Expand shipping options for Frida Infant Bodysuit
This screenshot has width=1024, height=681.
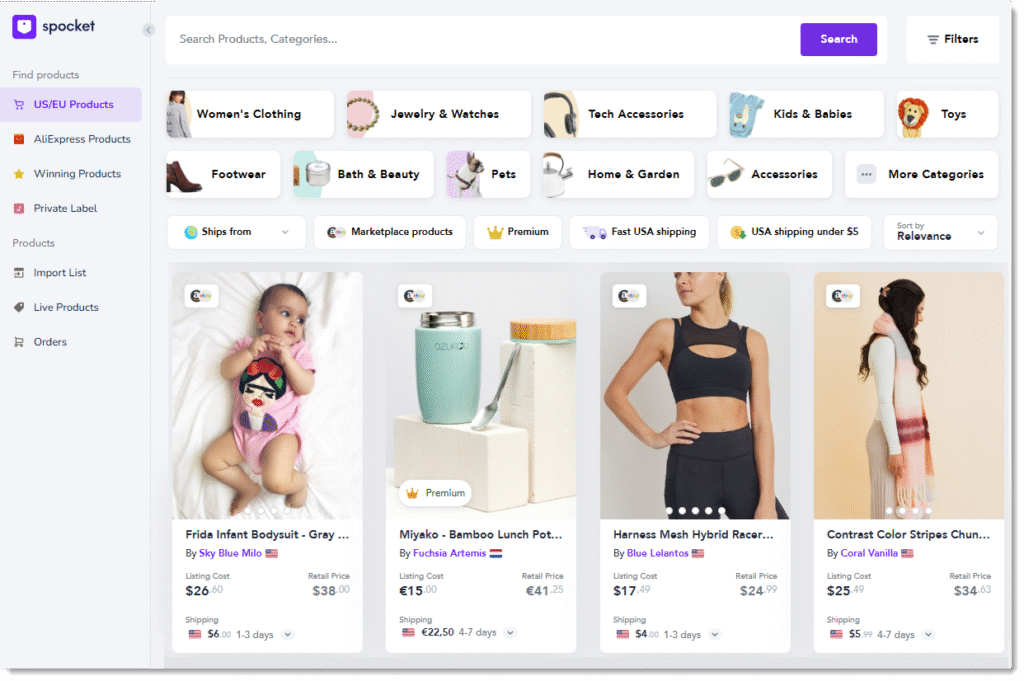pyautogui.click(x=288, y=634)
